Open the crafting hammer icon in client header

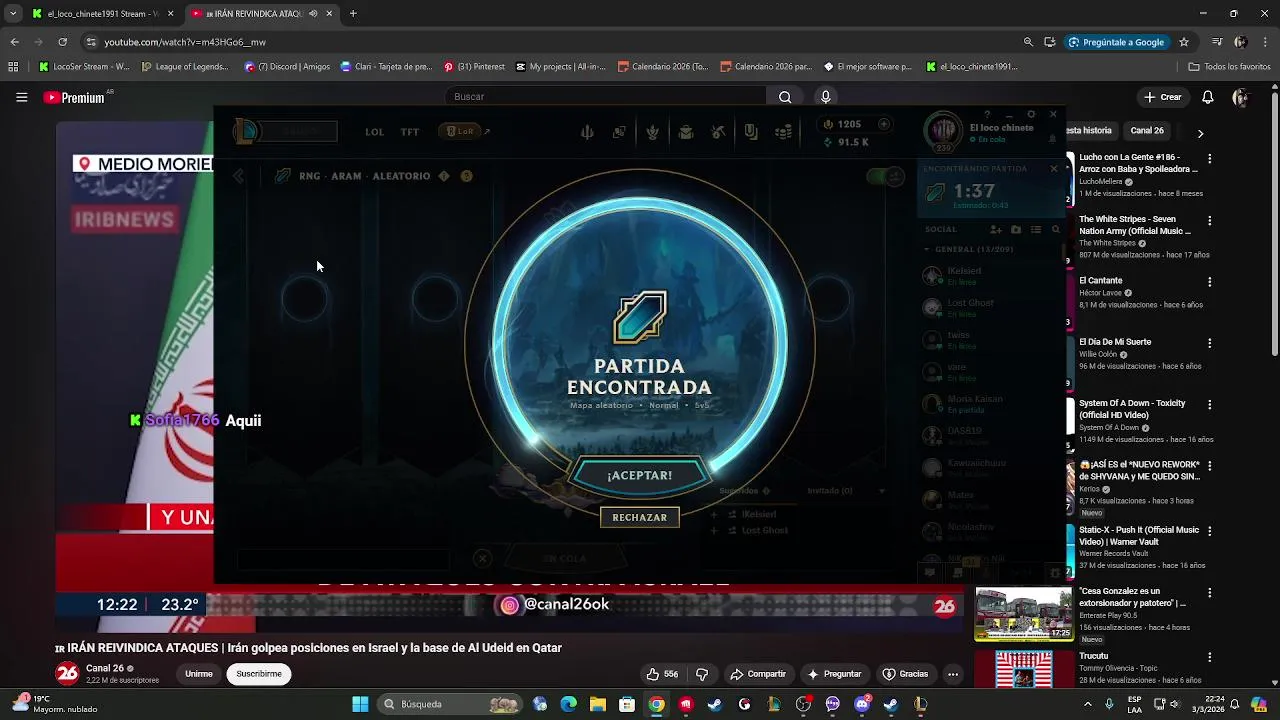(x=718, y=132)
